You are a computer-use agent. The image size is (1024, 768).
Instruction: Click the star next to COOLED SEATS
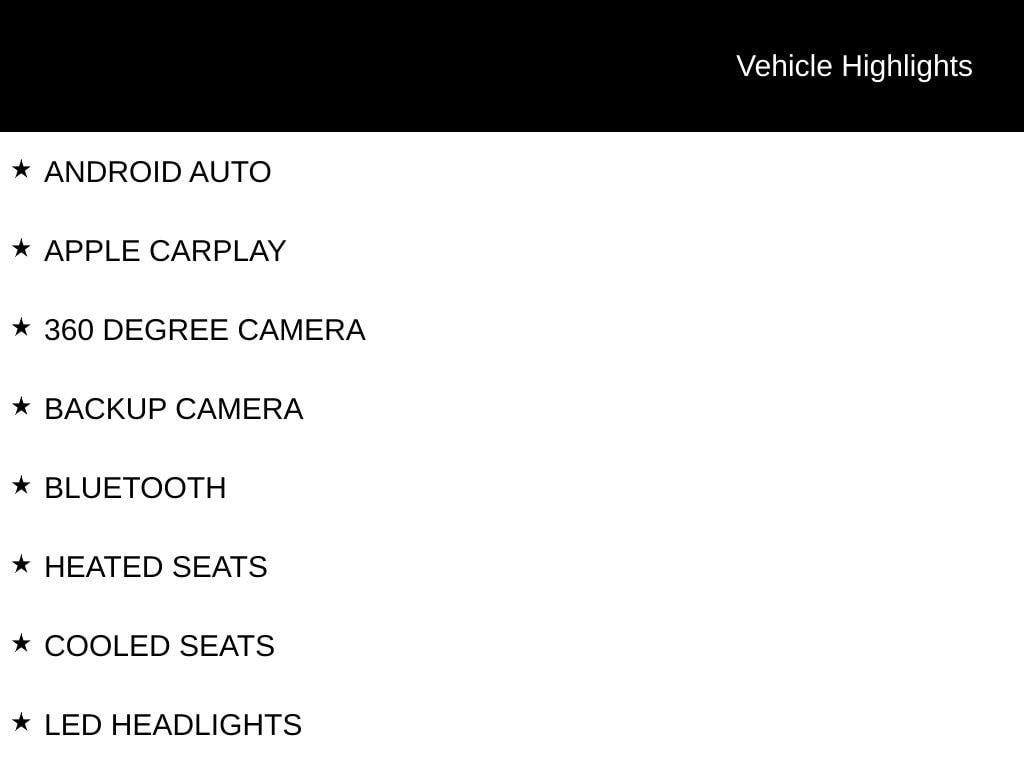(21, 644)
